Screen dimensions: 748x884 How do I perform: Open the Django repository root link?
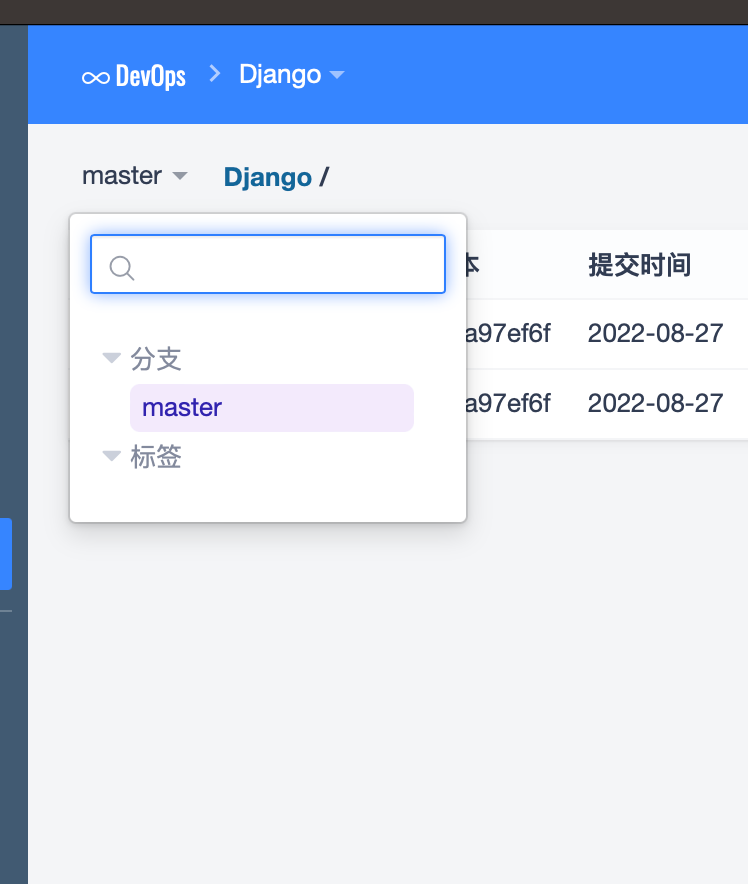click(268, 177)
